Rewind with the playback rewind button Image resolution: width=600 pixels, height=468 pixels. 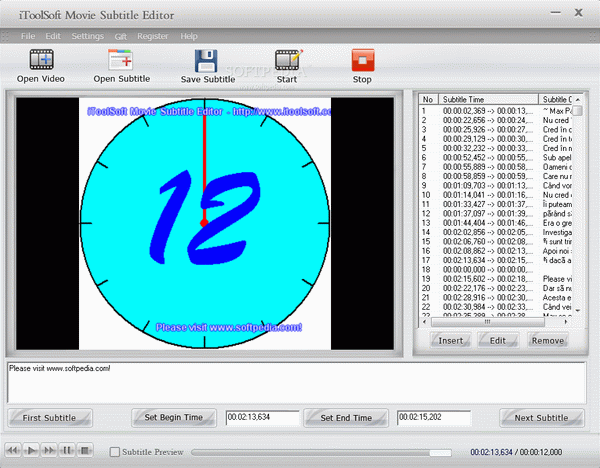point(13,450)
